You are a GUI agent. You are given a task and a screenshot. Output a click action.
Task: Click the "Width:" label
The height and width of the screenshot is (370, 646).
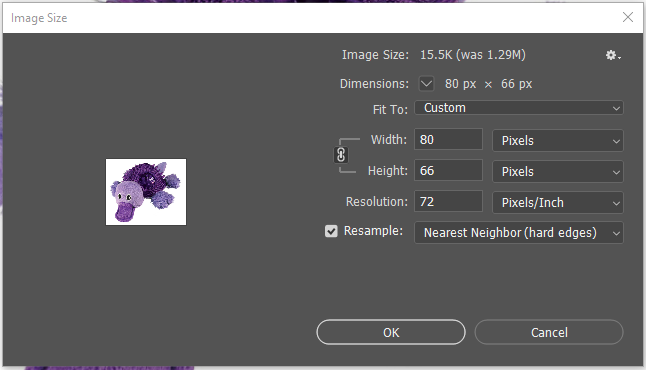[389, 140]
